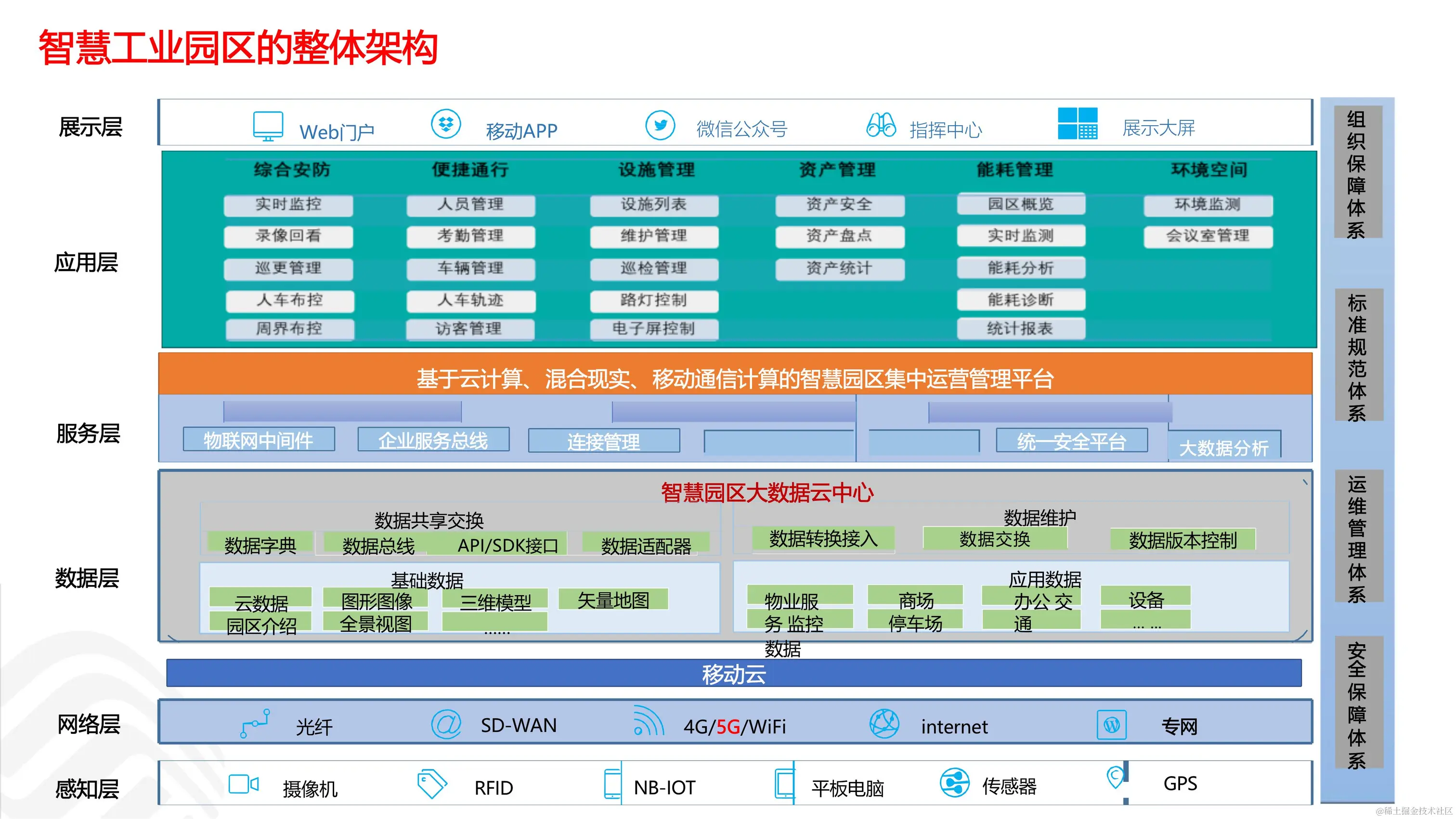The width and height of the screenshot is (1456, 819).
Task: Select the 人员管理 box
Action: point(470,205)
